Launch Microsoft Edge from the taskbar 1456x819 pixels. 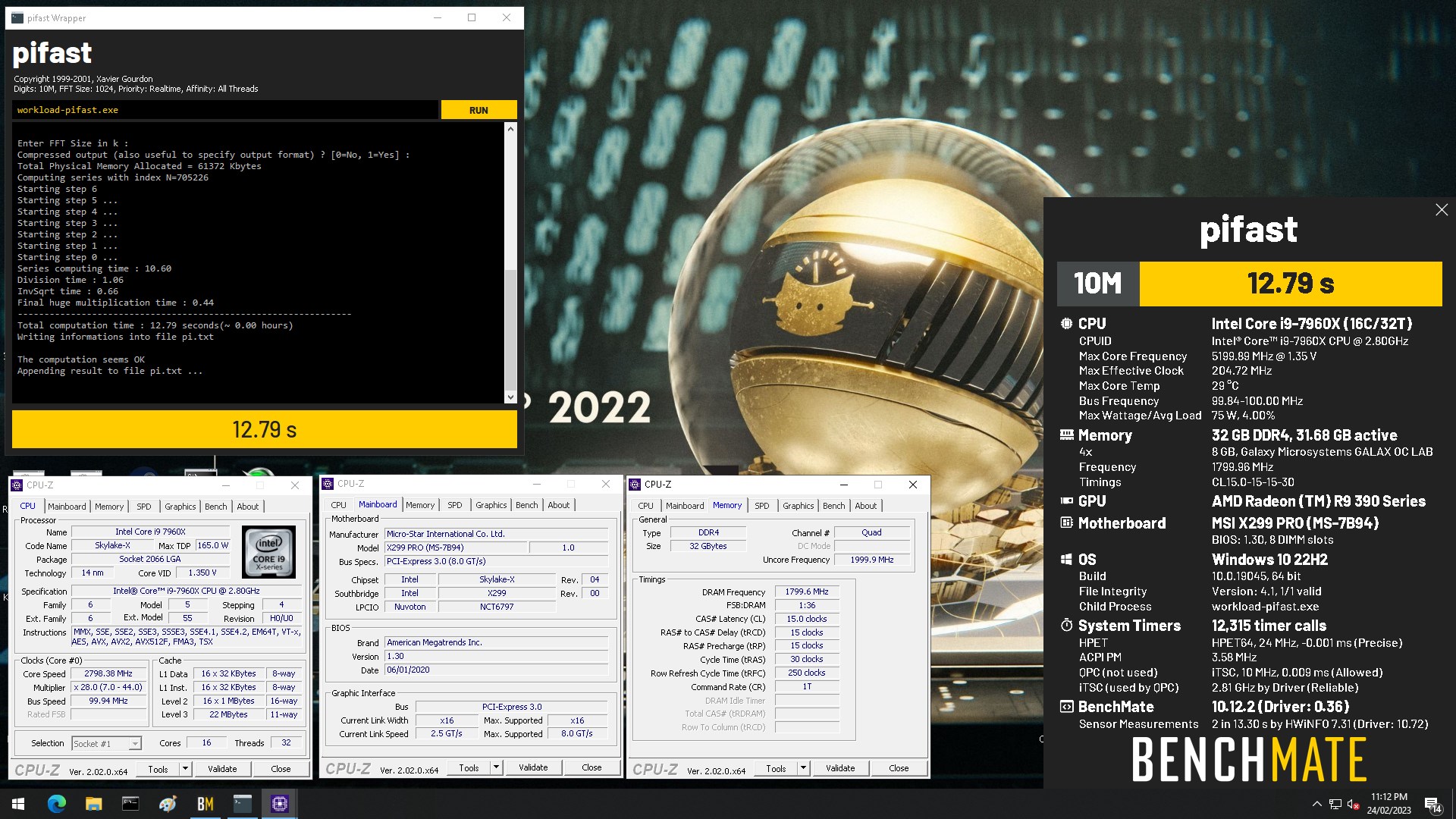coord(56,804)
